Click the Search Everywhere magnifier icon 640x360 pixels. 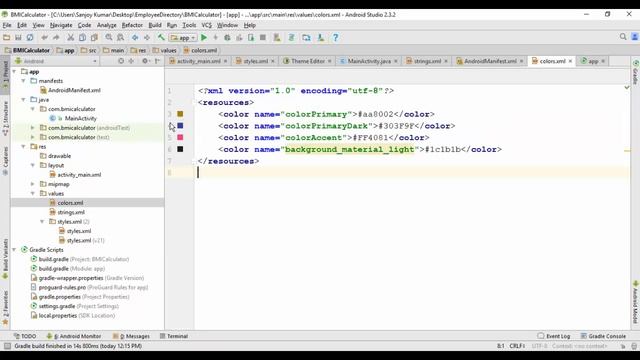[x=623, y=37]
